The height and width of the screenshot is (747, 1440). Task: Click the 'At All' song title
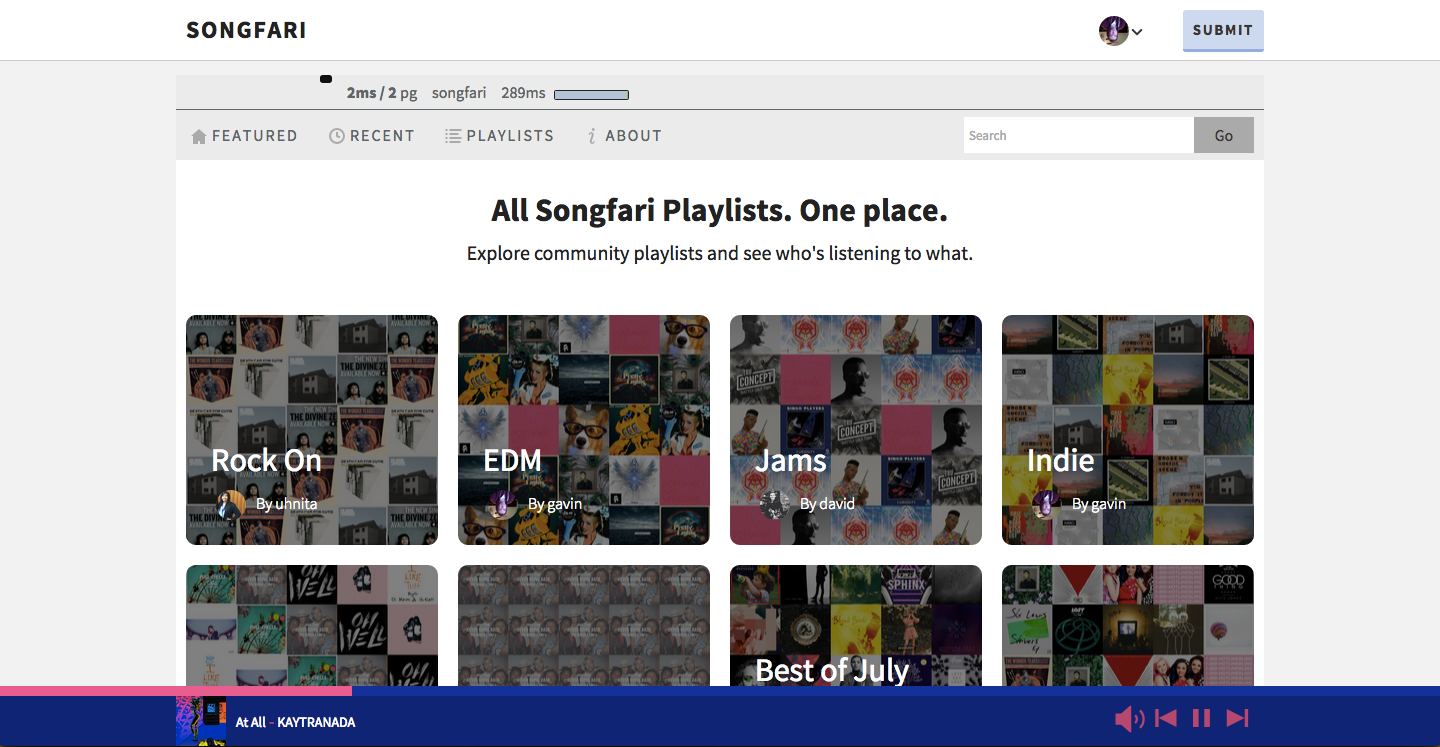251,722
